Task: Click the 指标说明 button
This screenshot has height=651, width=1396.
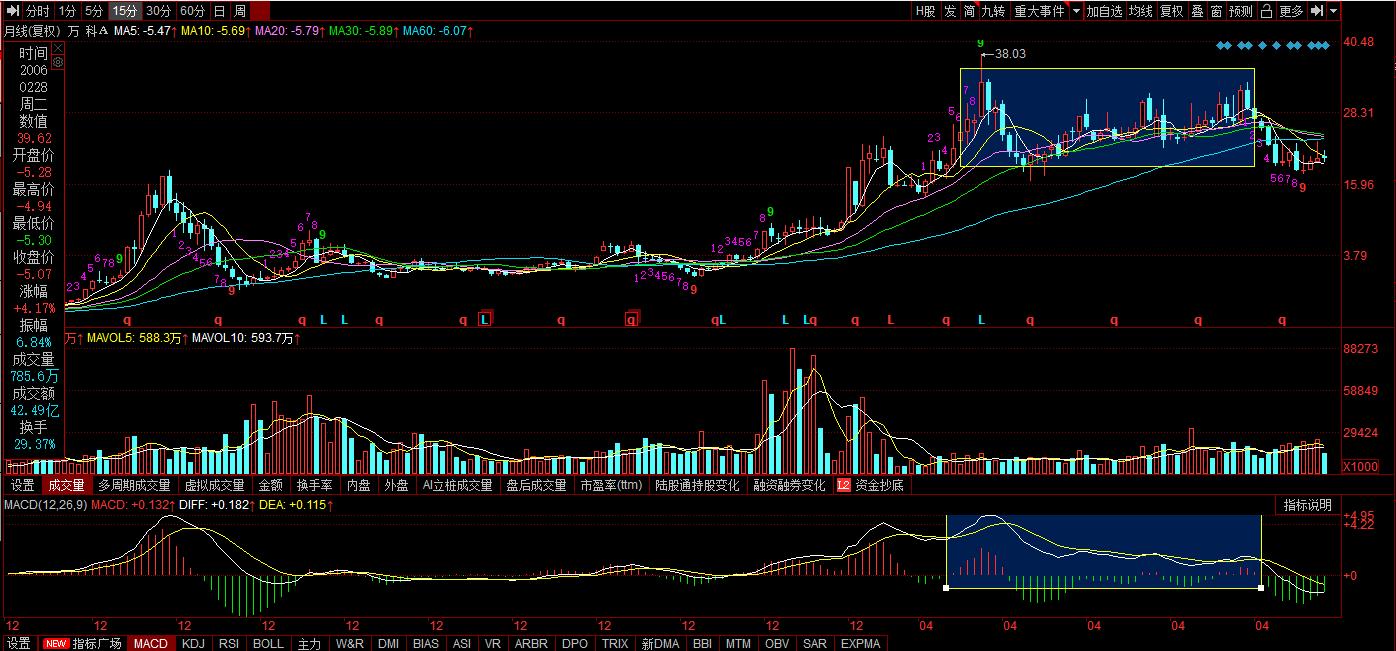Action: click(1308, 505)
